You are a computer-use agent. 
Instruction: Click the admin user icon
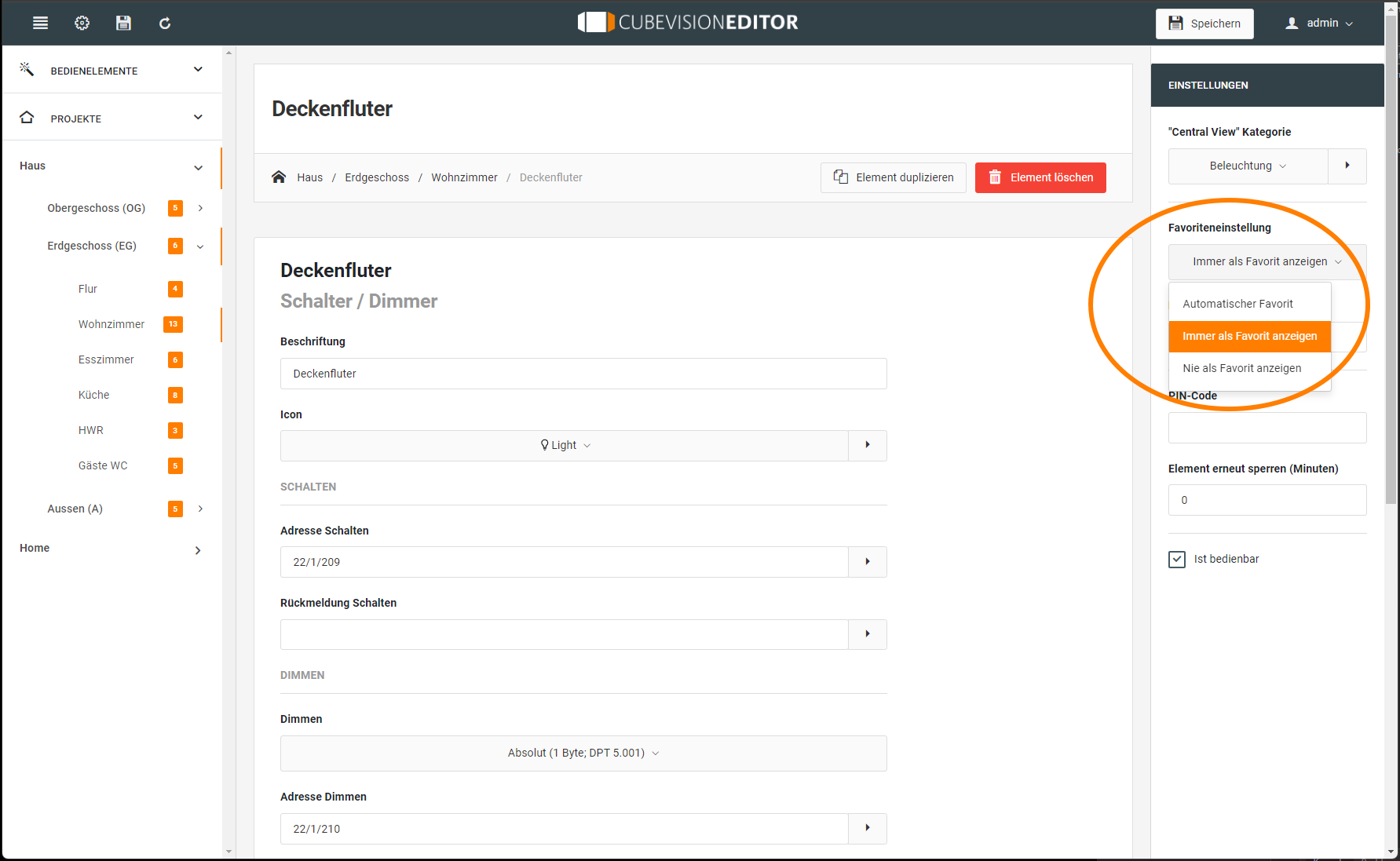click(1292, 23)
